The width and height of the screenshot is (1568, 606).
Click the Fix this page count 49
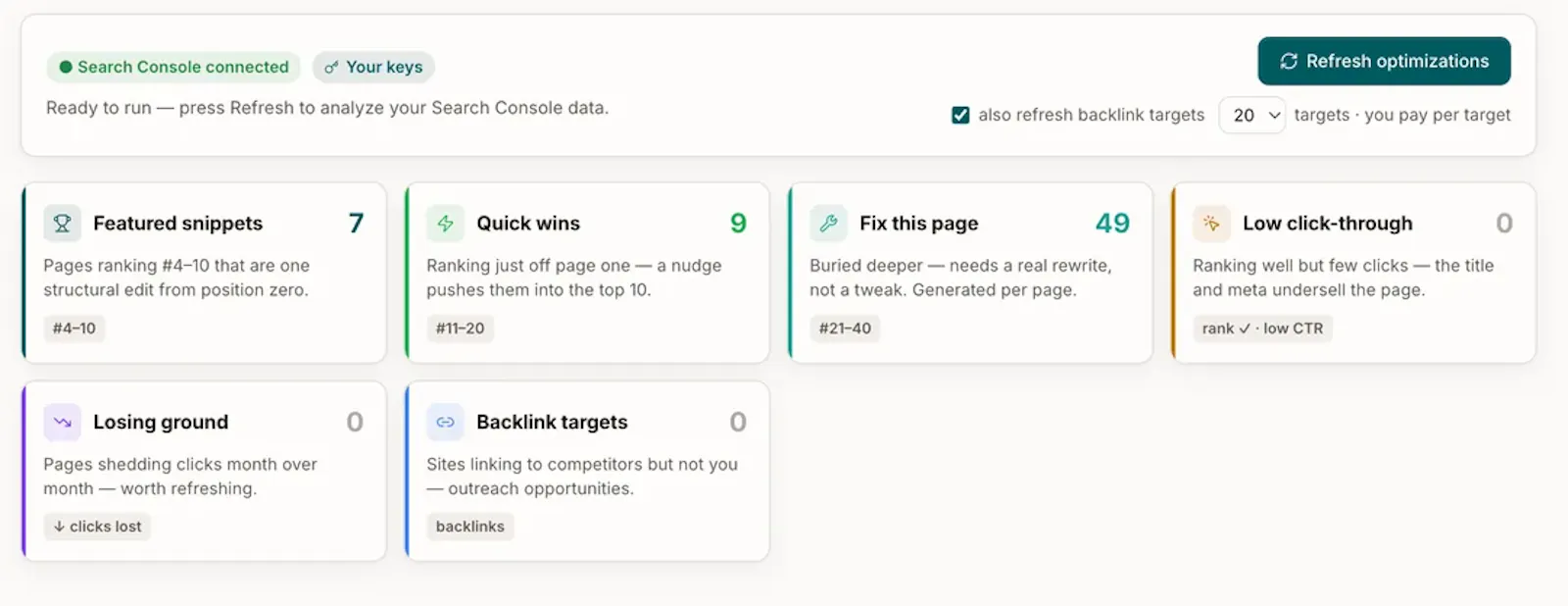tap(1112, 224)
